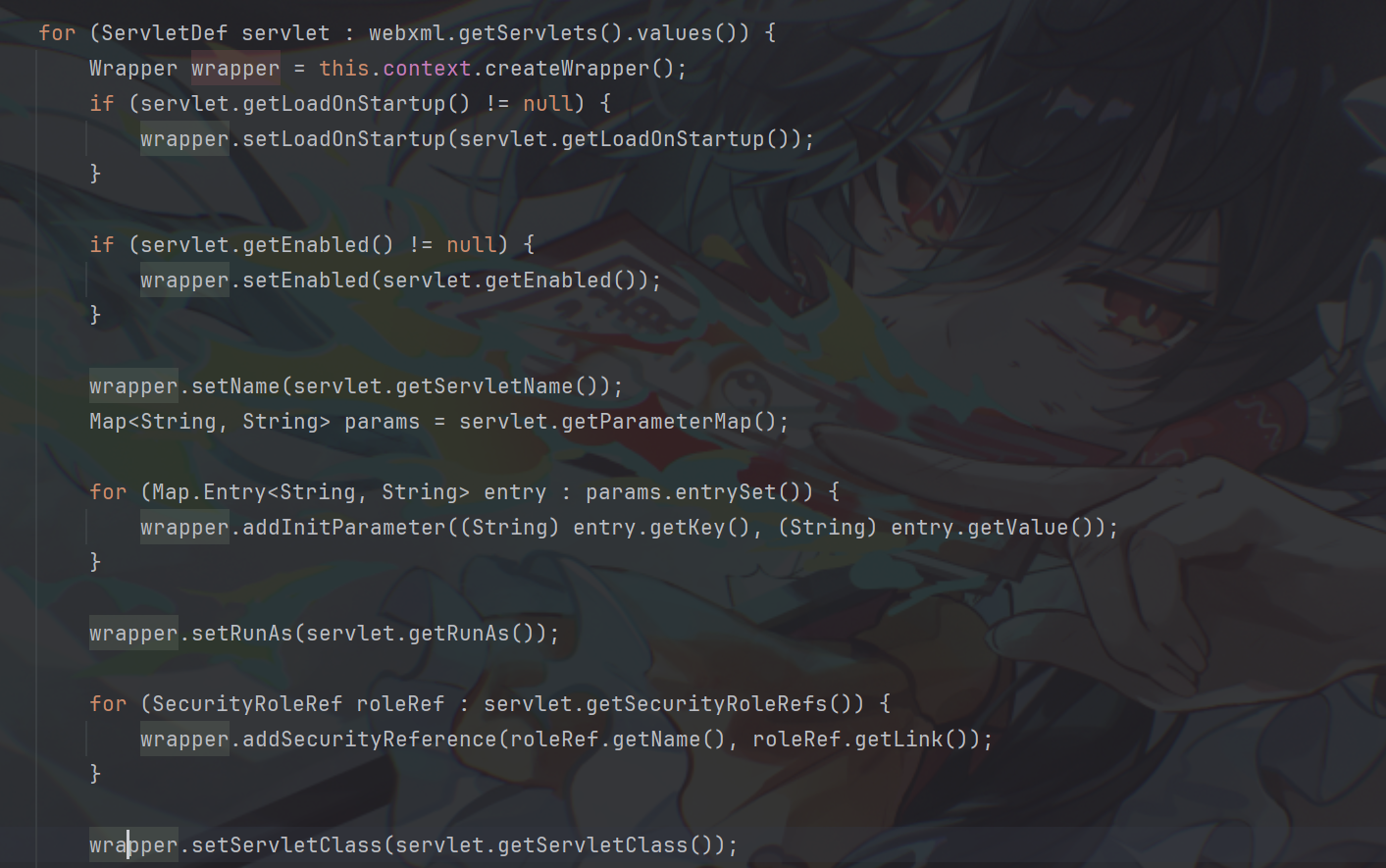This screenshot has height=868, width=1386.
Task: Click addSecurityReference method name
Action: (x=369, y=740)
